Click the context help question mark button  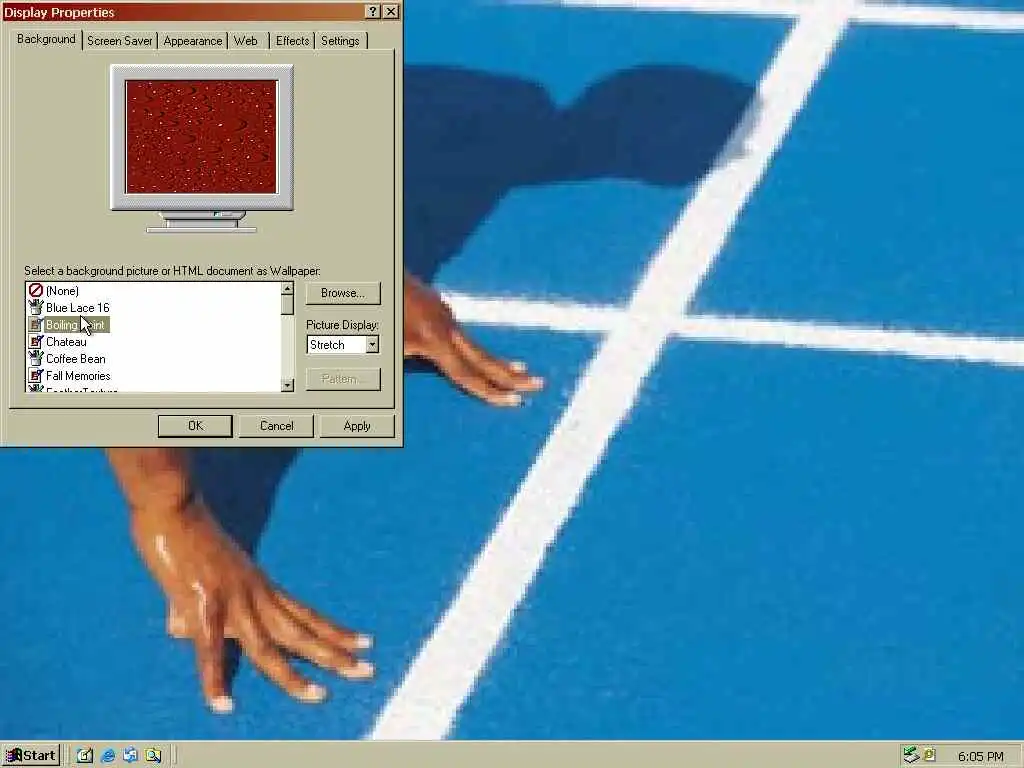point(372,12)
